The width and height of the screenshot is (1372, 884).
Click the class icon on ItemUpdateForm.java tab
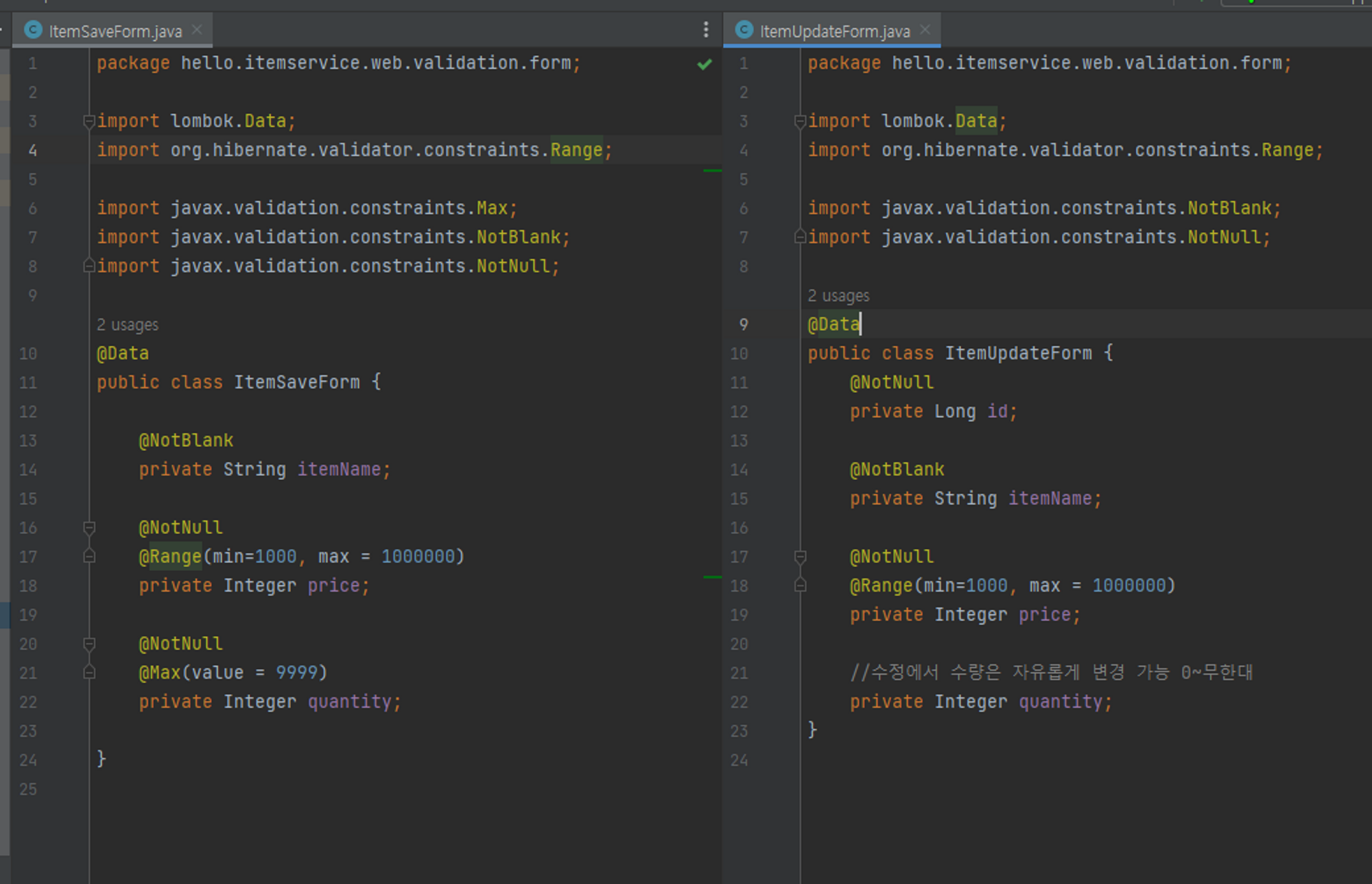pyautogui.click(x=744, y=30)
